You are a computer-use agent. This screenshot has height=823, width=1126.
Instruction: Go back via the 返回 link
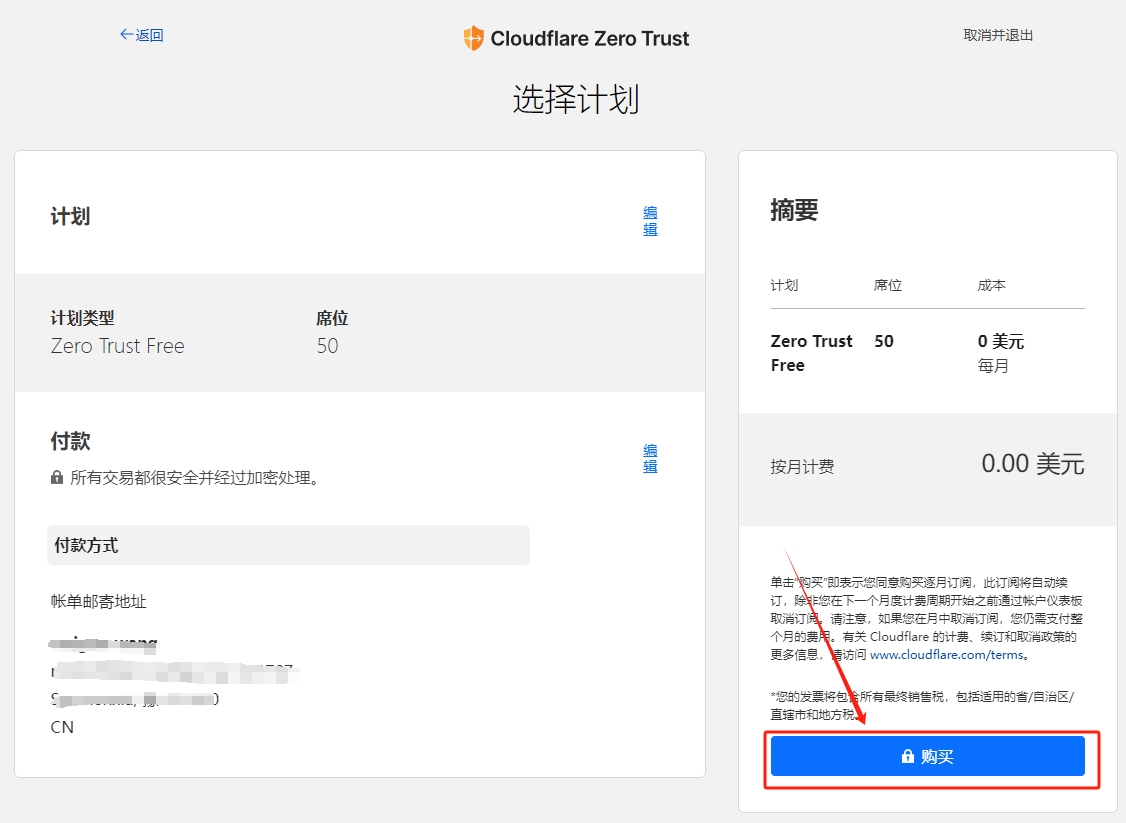141,35
